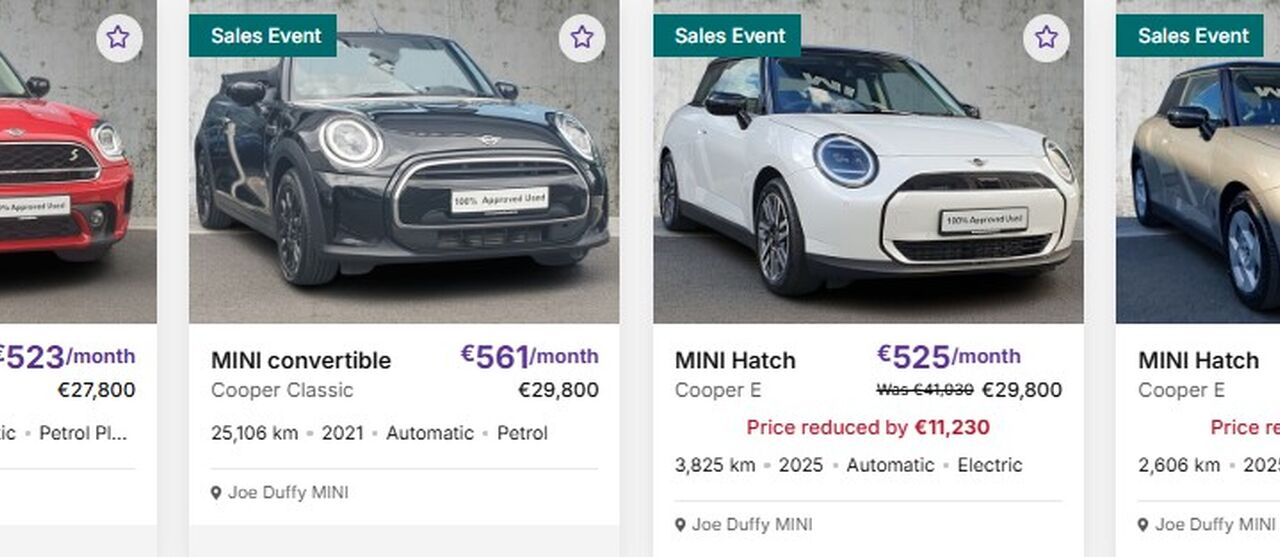Image resolution: width=1280 pixels, height=557 pixels.
Task: Click the €525/month price
Action: click(949, 356)
